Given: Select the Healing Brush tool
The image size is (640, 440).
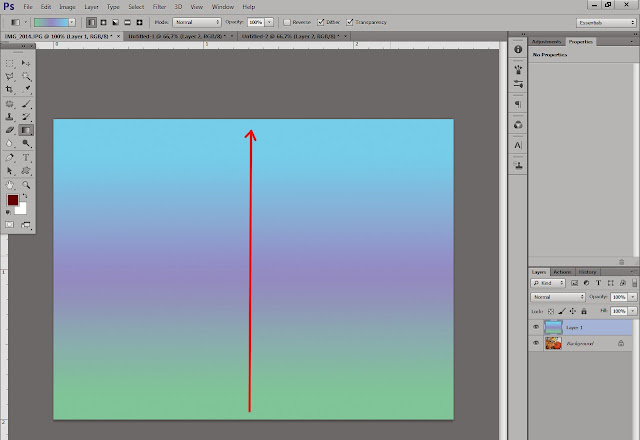Looking at the screenshot, I should (9, 104).
